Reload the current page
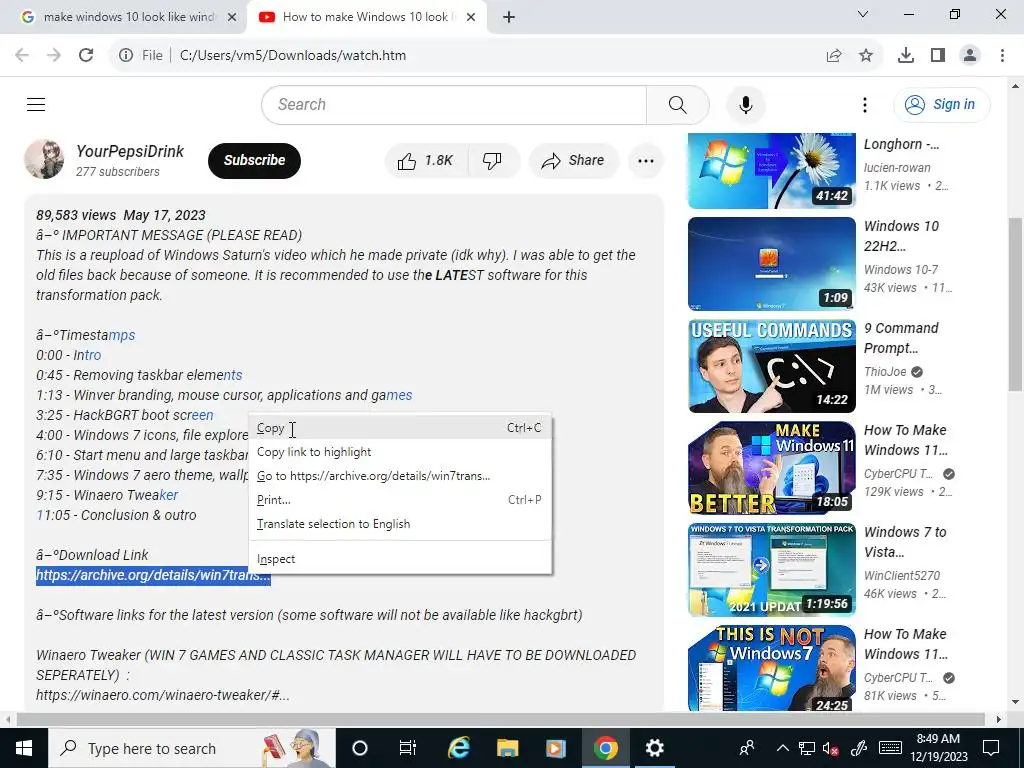The image size is (1024, 768). click(x=86, y=56)
